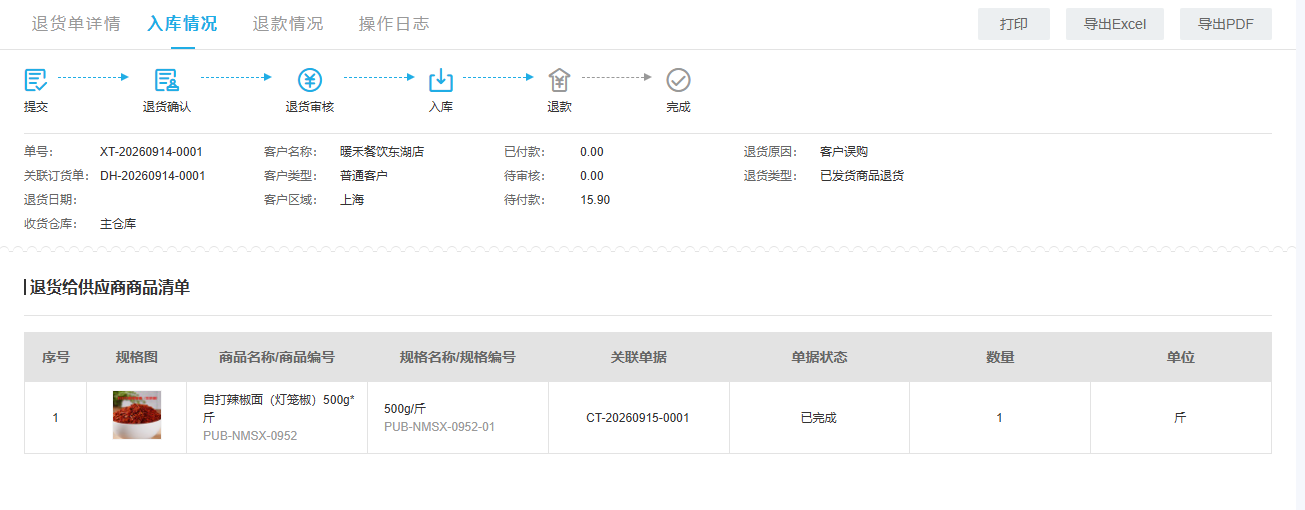Viewport: 1305px width, 510px height.
Task: Click the 退货审核 yen review step icon
Action: [310, 80]
